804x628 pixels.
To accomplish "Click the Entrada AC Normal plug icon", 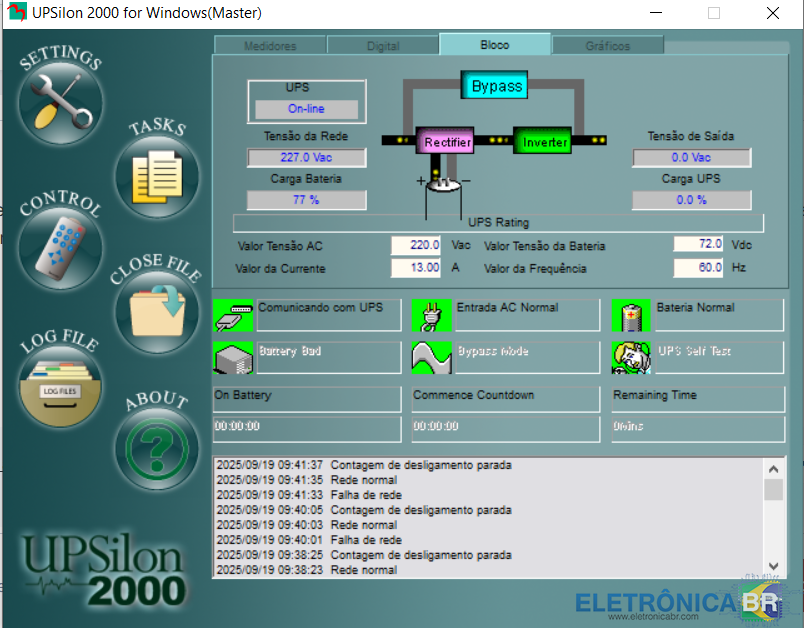I will pos(433,315).
